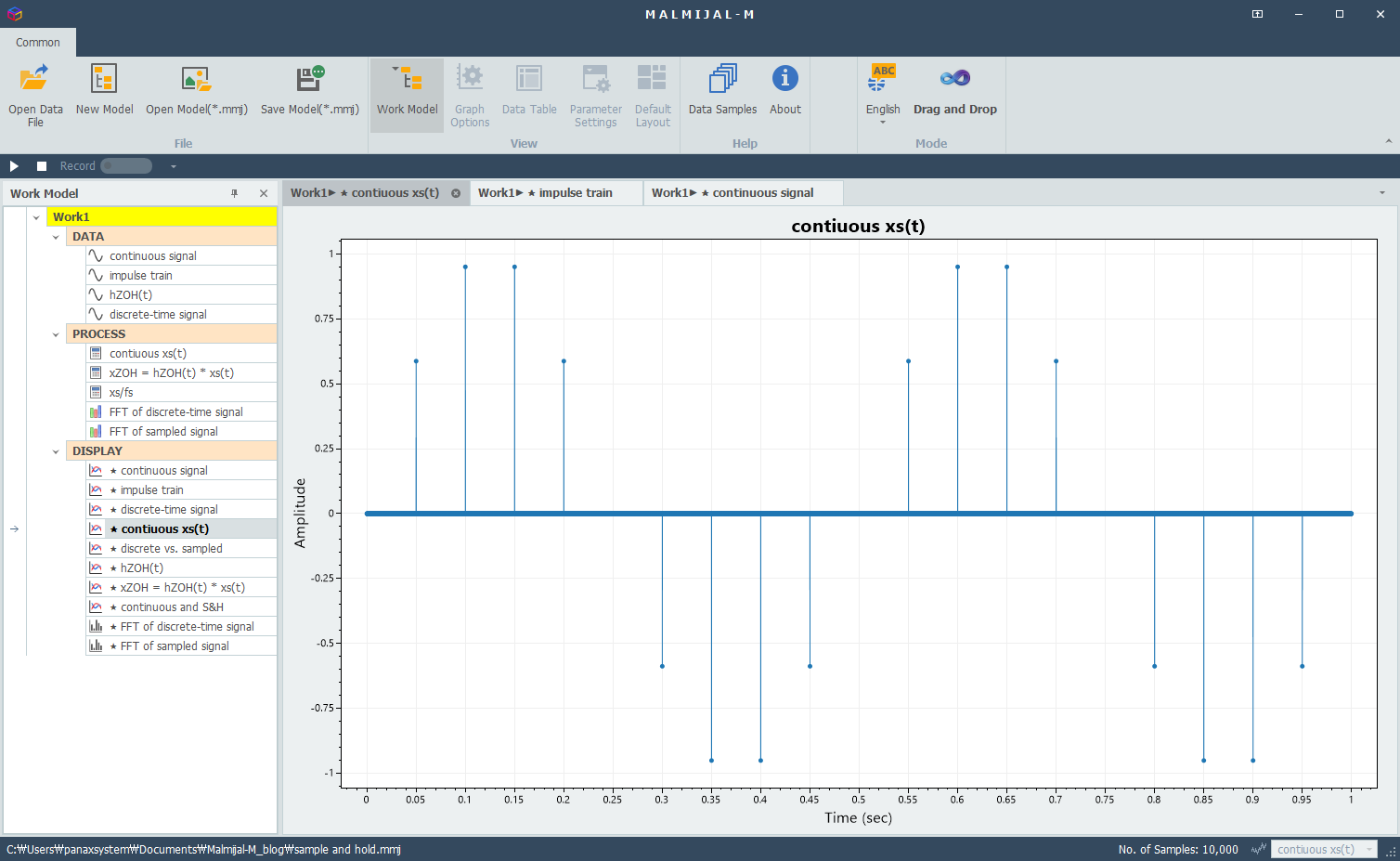Open Data Samples

tap(722, 91)
